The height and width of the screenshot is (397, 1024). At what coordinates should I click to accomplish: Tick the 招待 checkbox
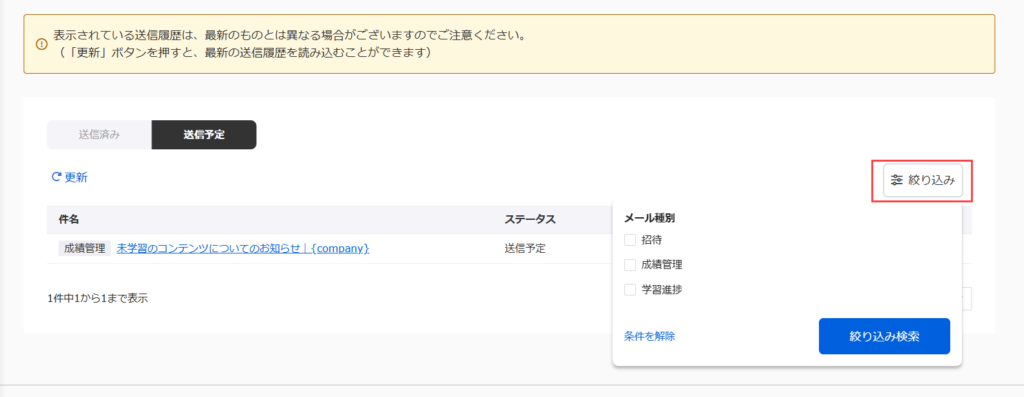coord(630,240)
